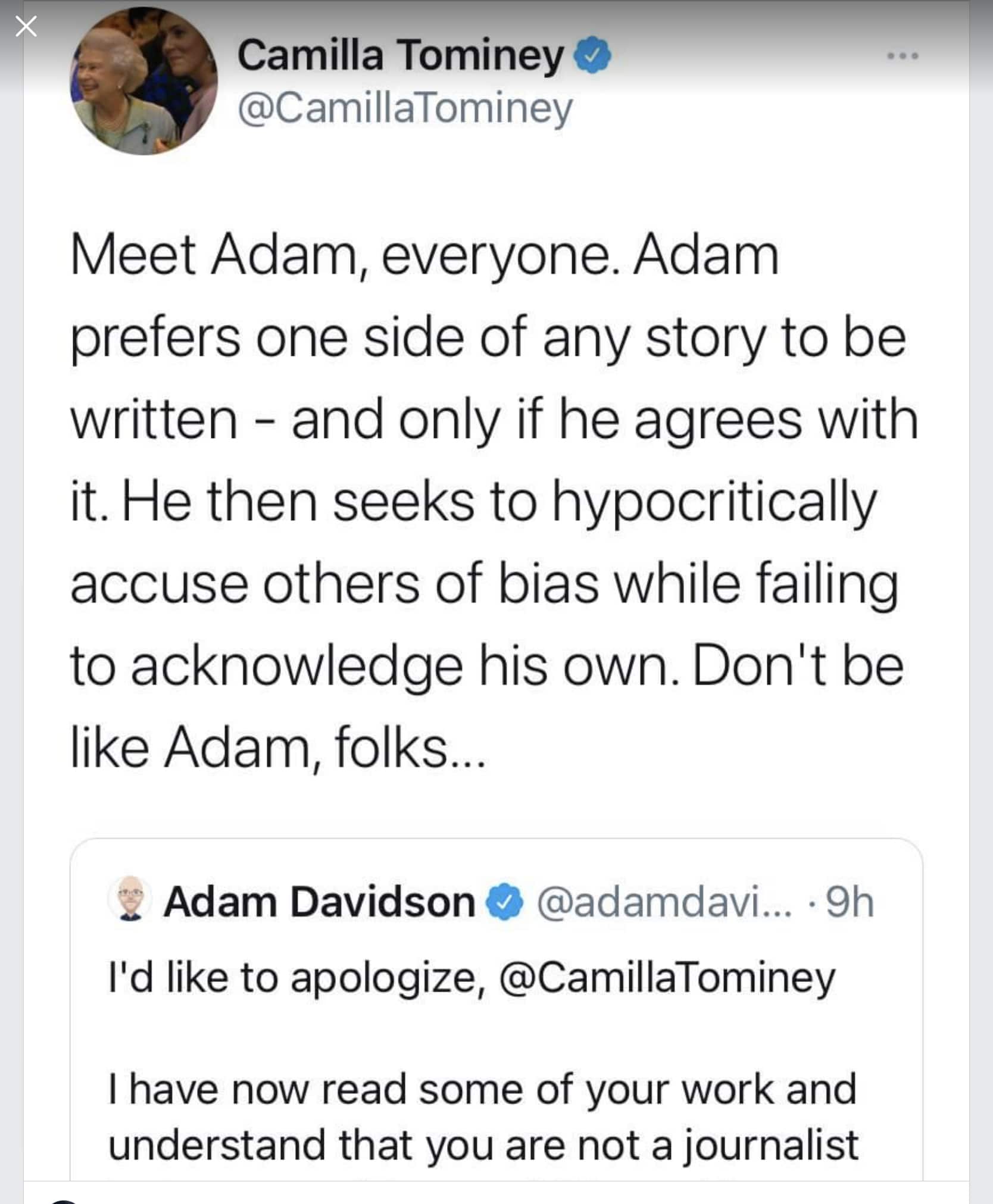Follow the @CamillaTominey mention in quoted tweet
The height and width of the screenshot is (1204, 993).
point(667,978)
